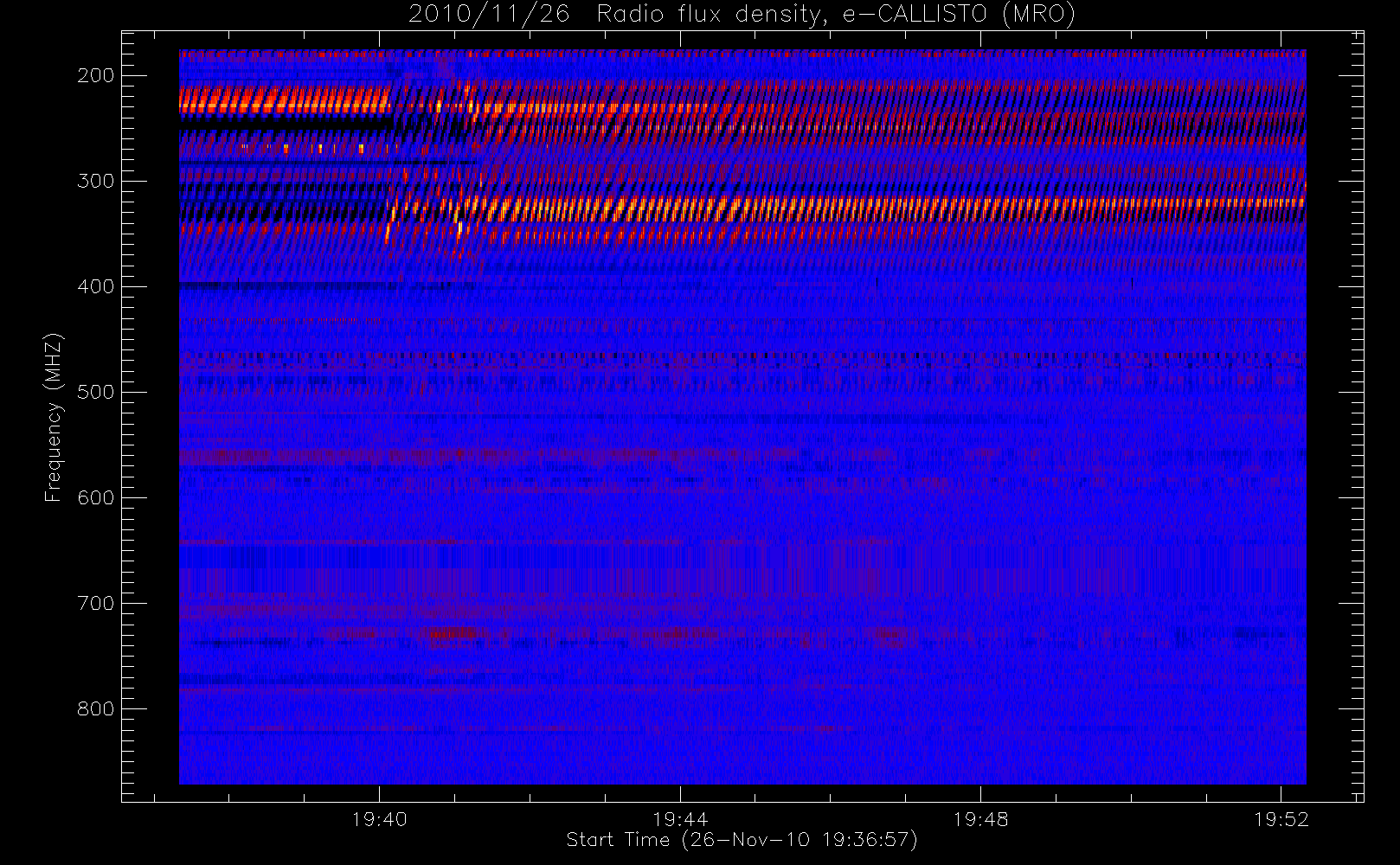This screenshot has height=865, width=1400.
Task: Click the 600 frequency tick label
Action: click(96, 497)
